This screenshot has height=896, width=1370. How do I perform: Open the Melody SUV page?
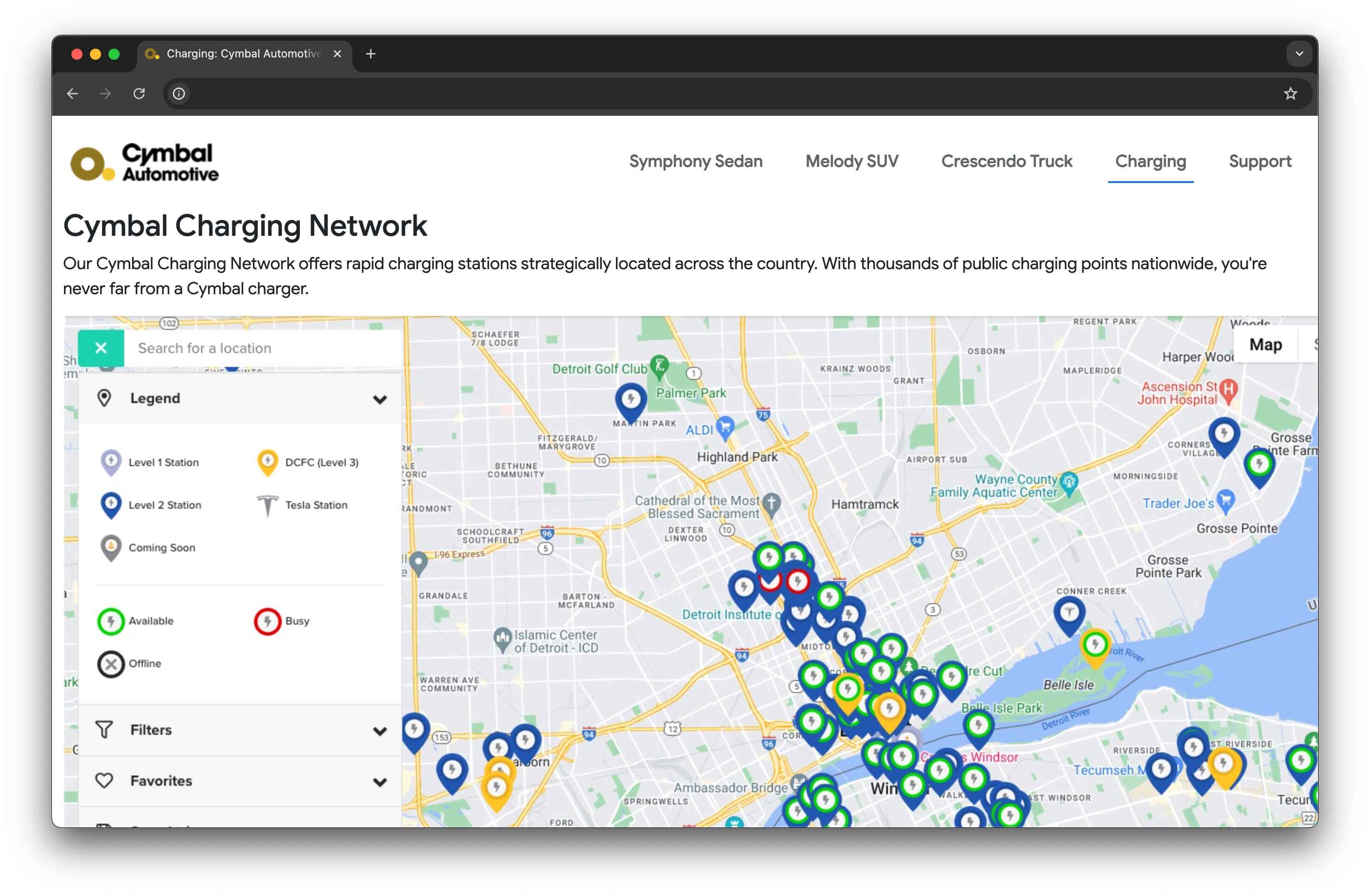pyautogui.click(x=851, y=161)
